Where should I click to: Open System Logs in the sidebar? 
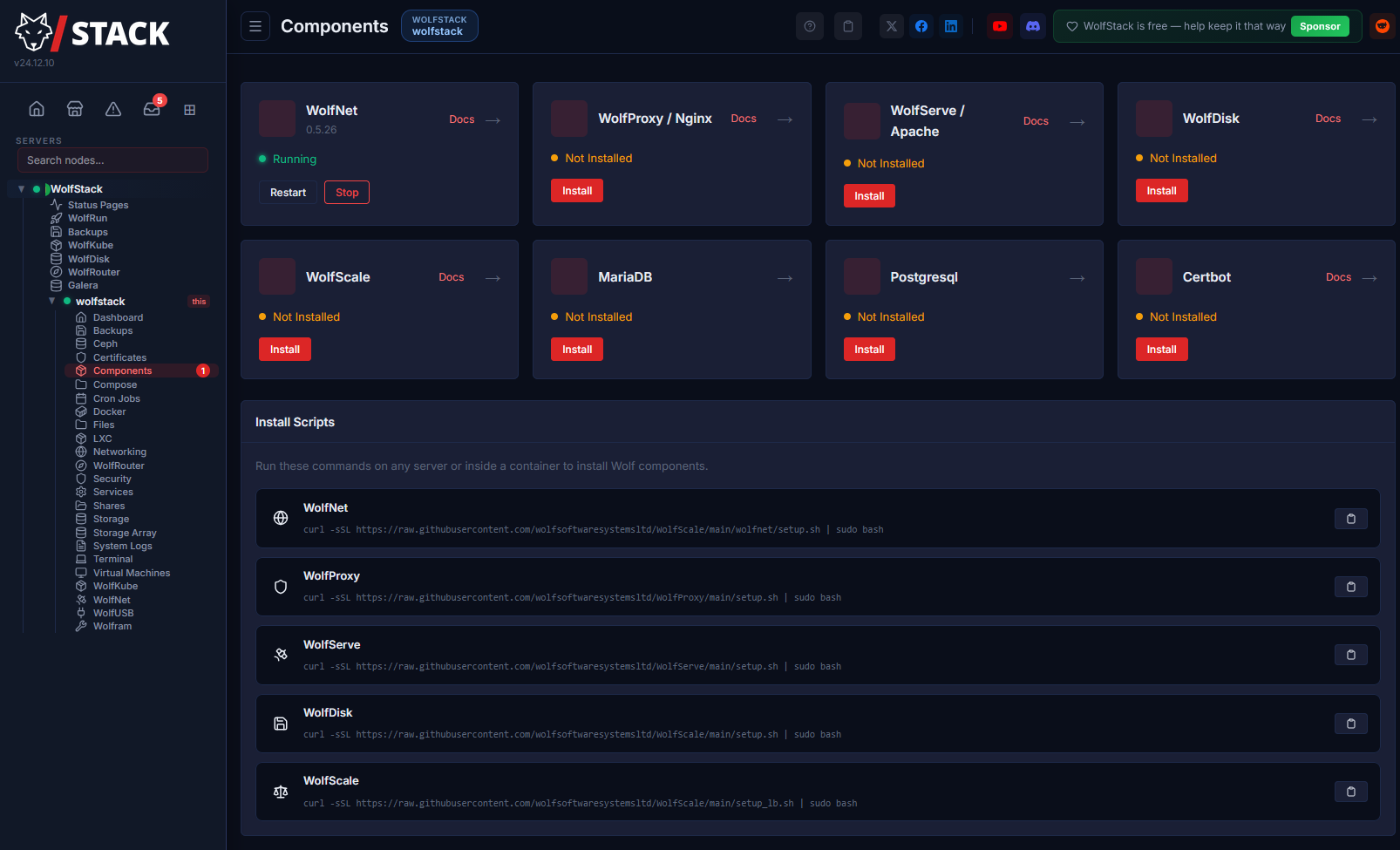[x=122, y=546]
